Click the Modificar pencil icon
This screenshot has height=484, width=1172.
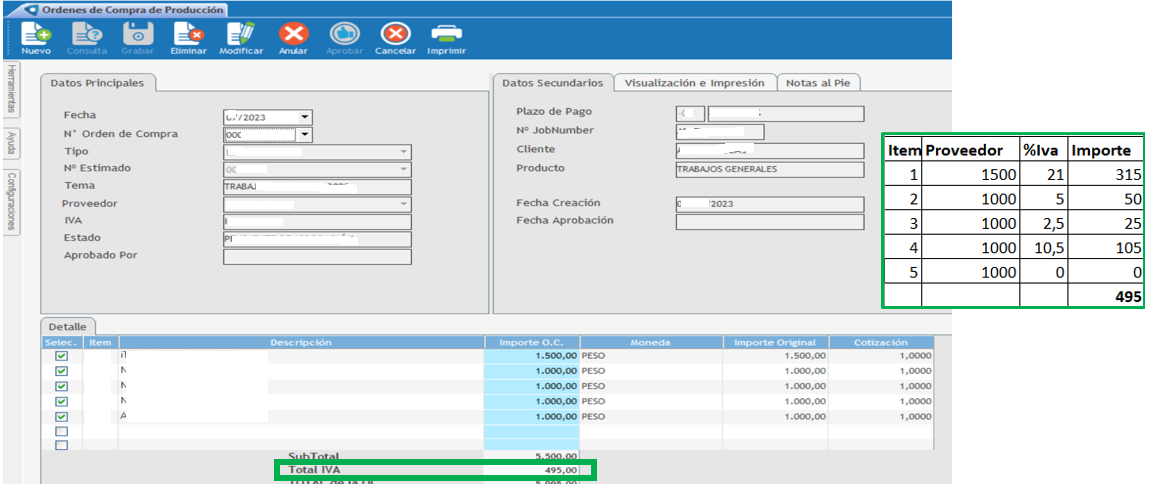pyautogui.click(x=241, y=34)
